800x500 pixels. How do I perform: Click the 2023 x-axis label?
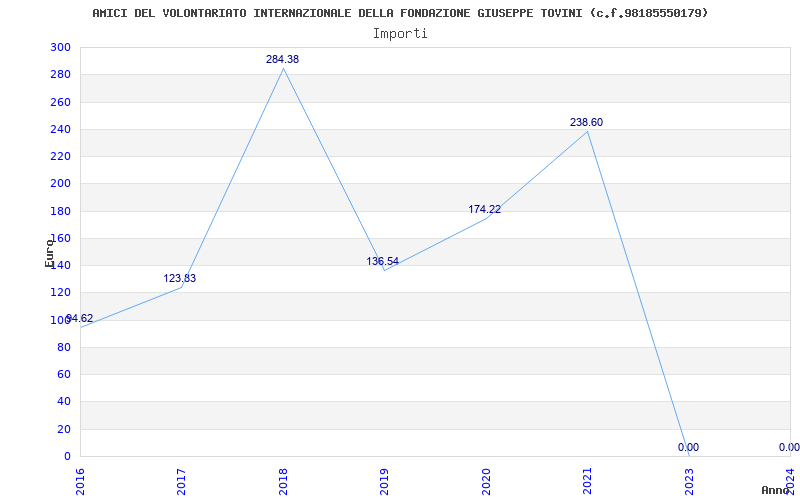689,481
